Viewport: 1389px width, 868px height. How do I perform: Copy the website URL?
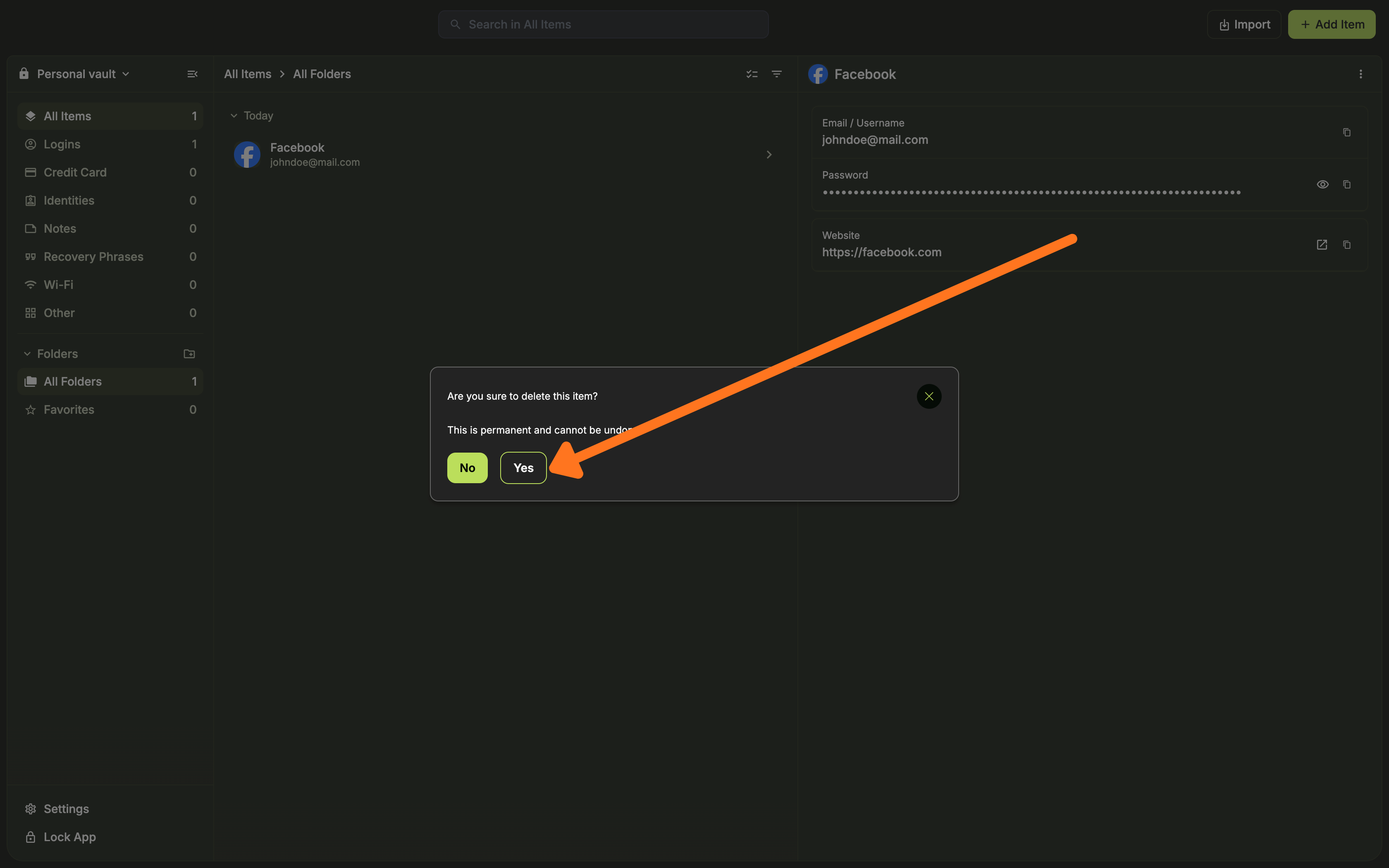[x=1346, y=245]
